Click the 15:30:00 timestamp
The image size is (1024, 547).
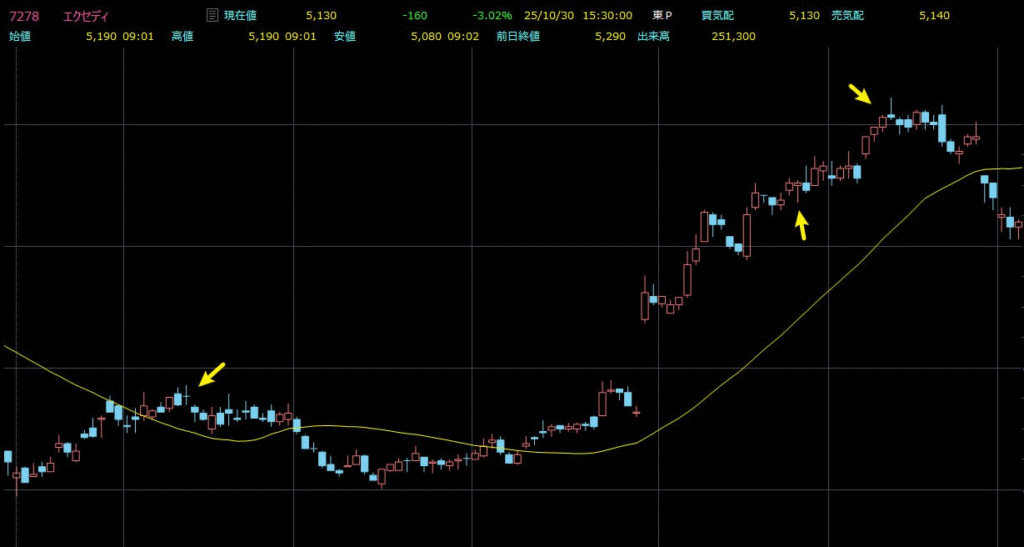point(609,15)
